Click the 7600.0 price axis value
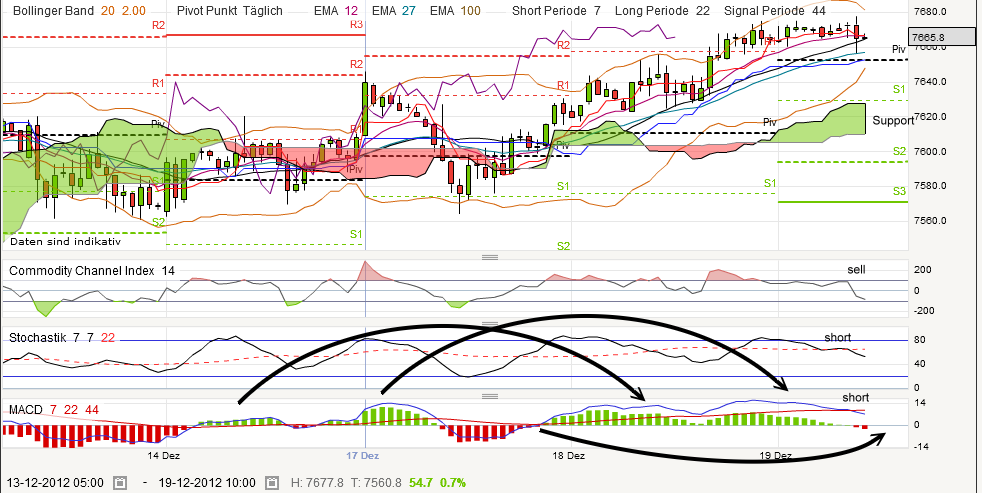This screenshot has width=982, height=493. (x=928, y=151)
